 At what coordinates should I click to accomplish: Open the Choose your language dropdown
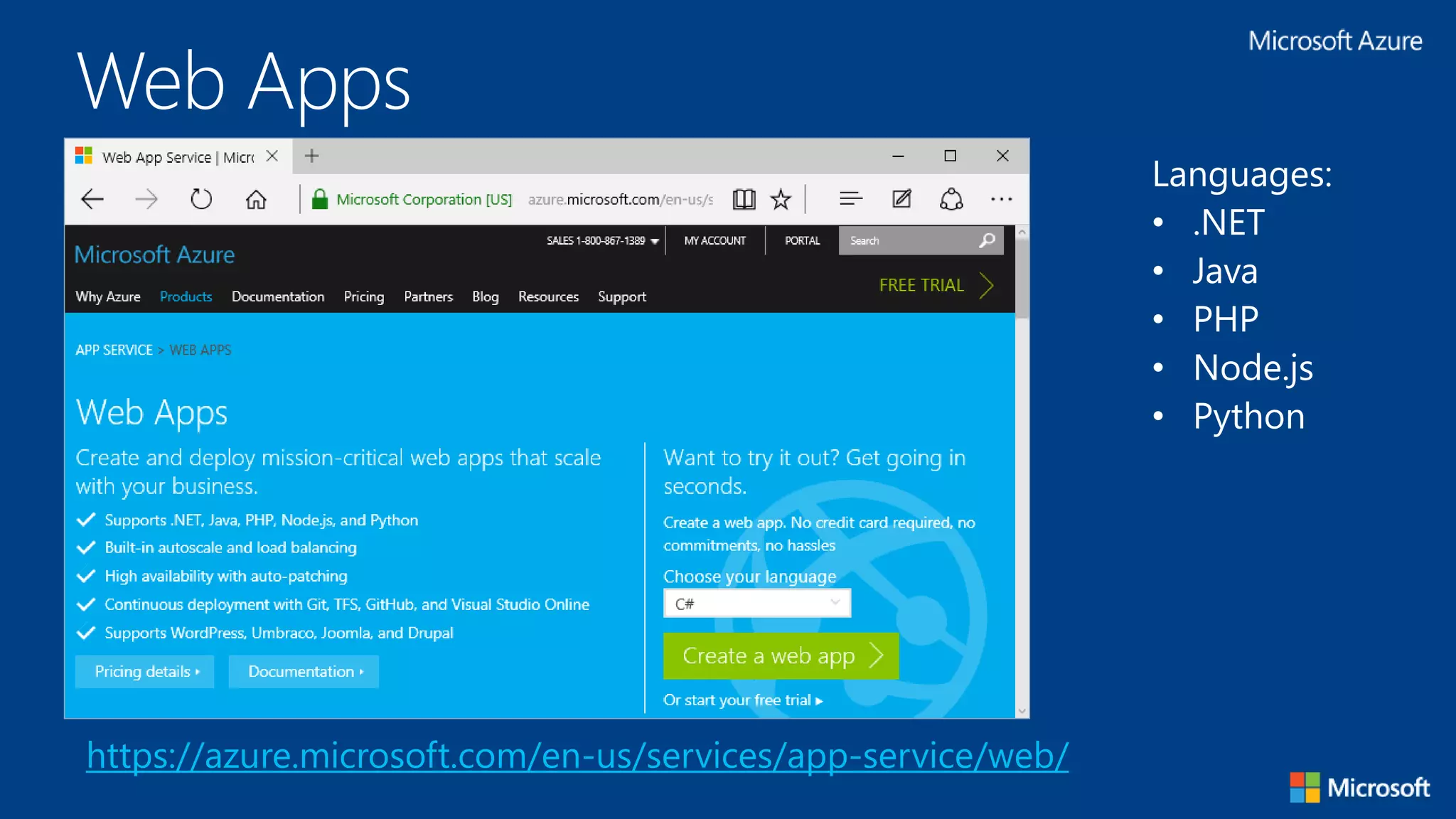(x=756, y=604)
